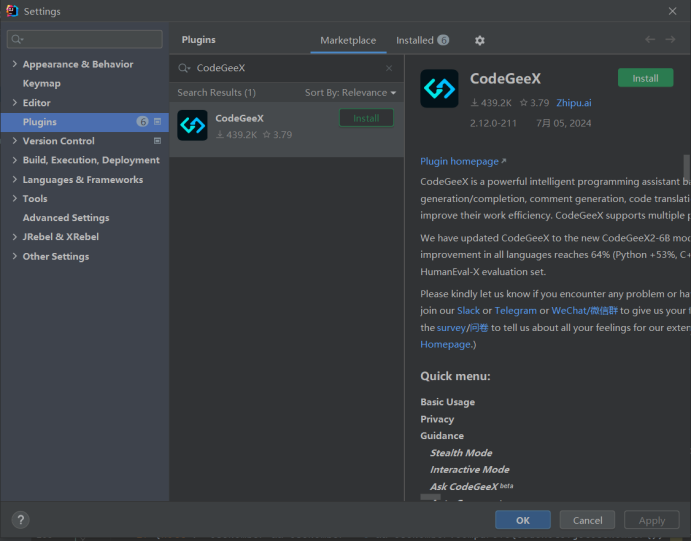Jump to Guidance in quick menu
Screen dimensions: 692x541
click(442, 436)
